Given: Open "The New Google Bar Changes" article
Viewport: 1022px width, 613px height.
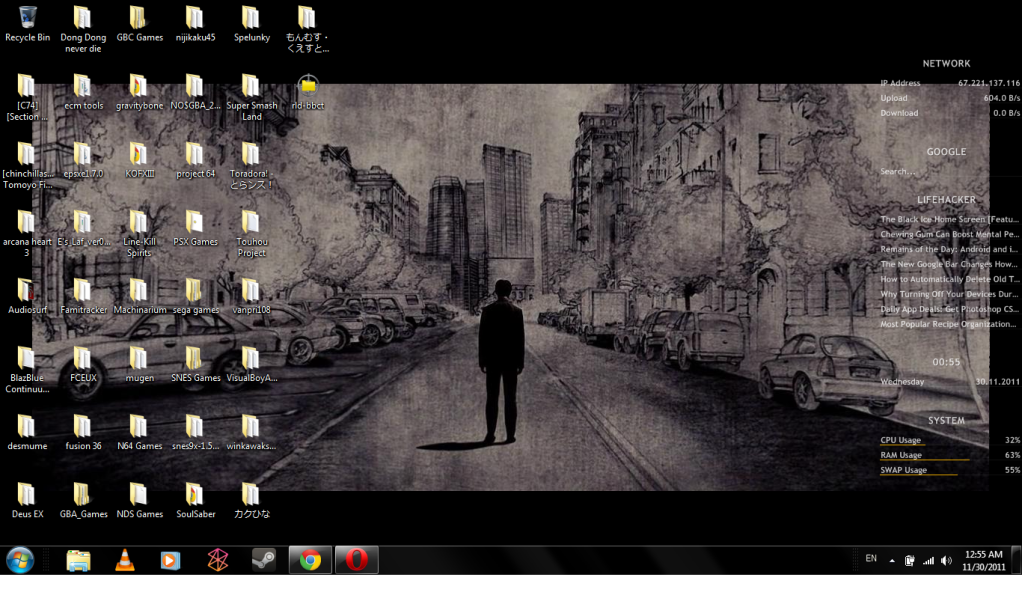Looking at the screenshot, I should pyautogui.click(x=949, y=265).
